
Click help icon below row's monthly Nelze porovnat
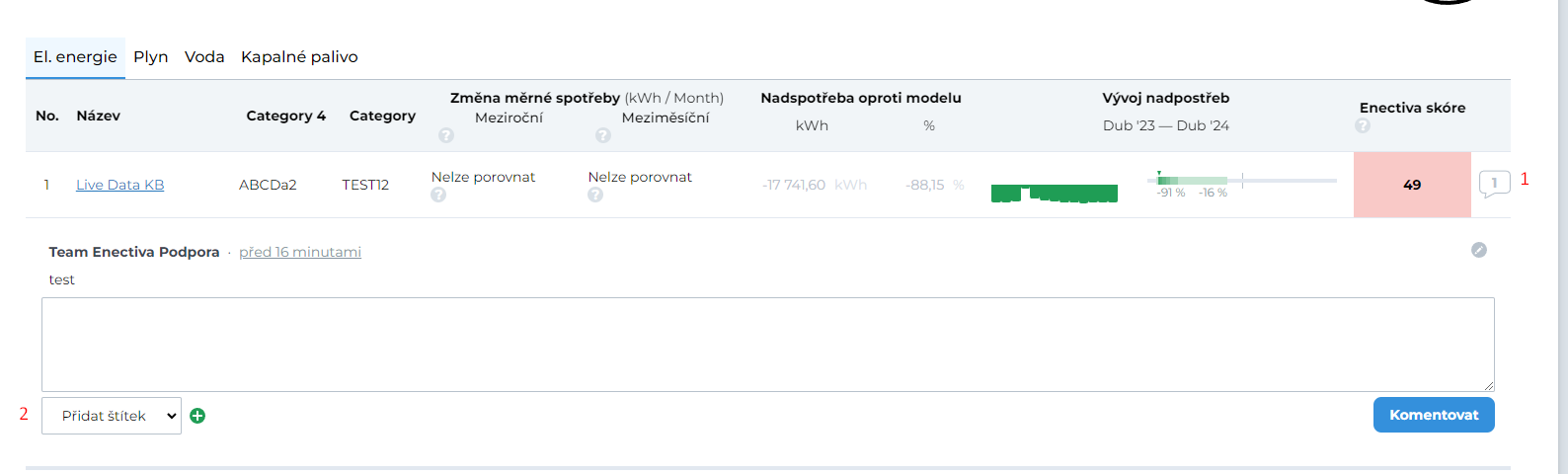pos(595,195)
